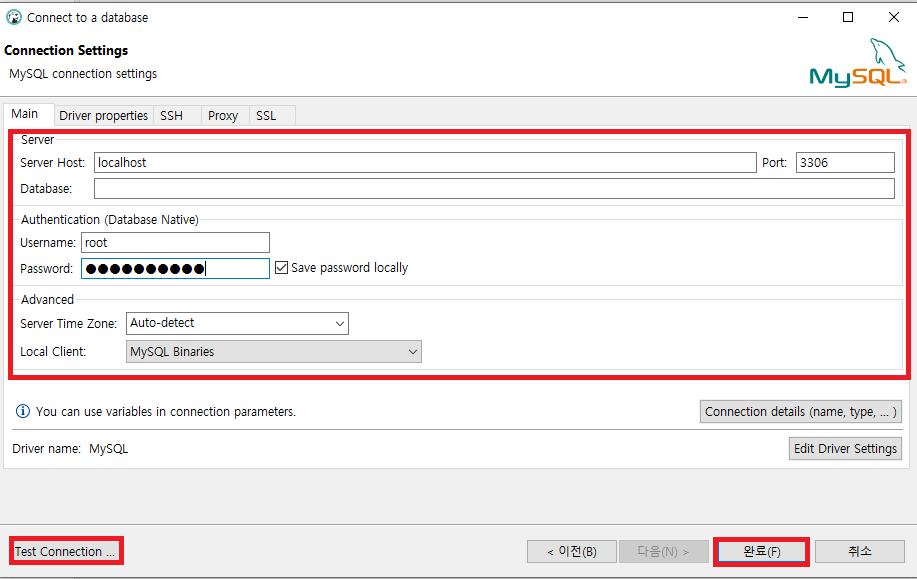This screenshot has width=917, height=579.
Task: Click the 완료(F) finish button
Action: click(x=761, y=552)
